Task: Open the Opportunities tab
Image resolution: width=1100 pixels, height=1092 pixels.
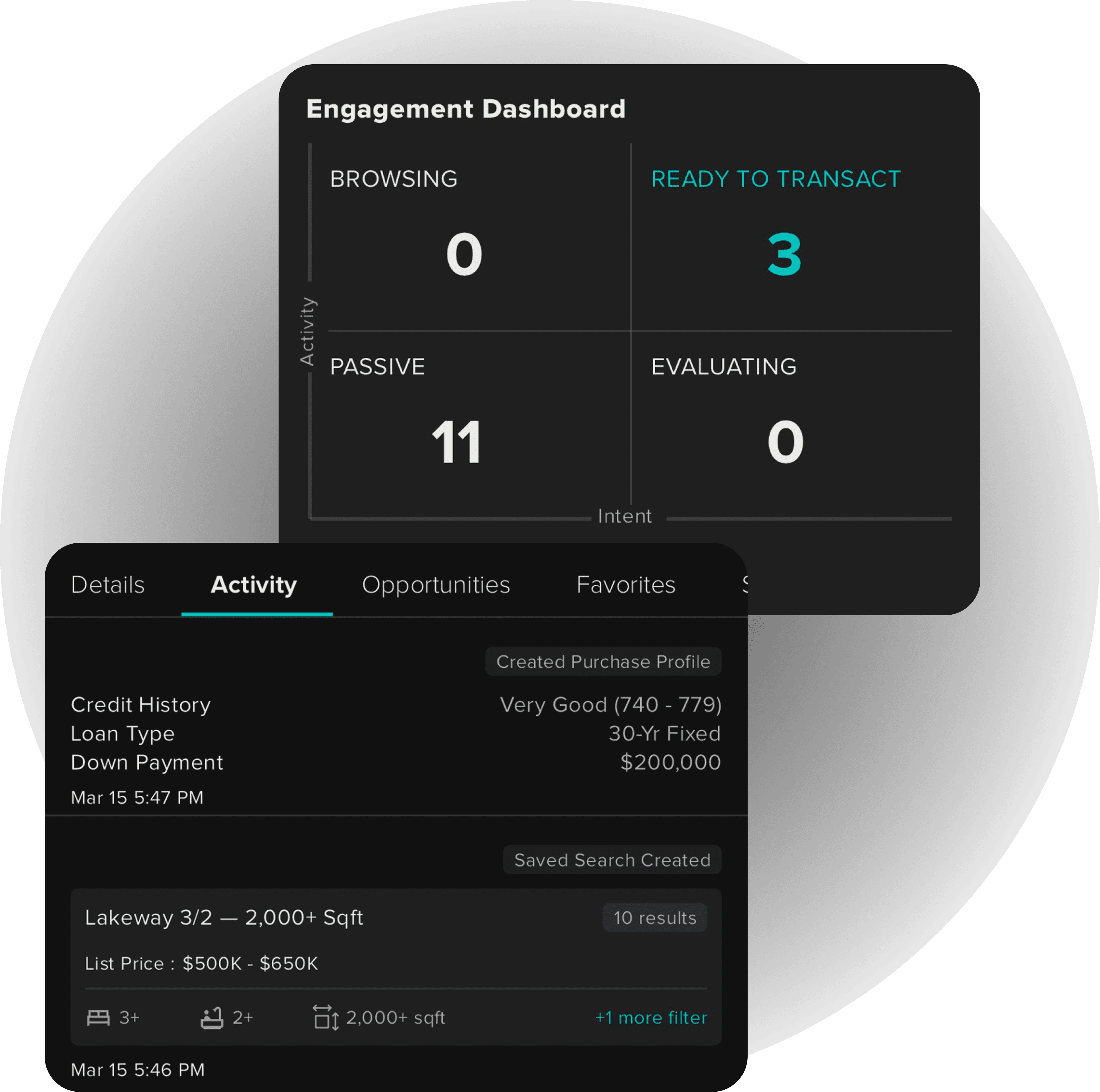Action: coord(435,585)
